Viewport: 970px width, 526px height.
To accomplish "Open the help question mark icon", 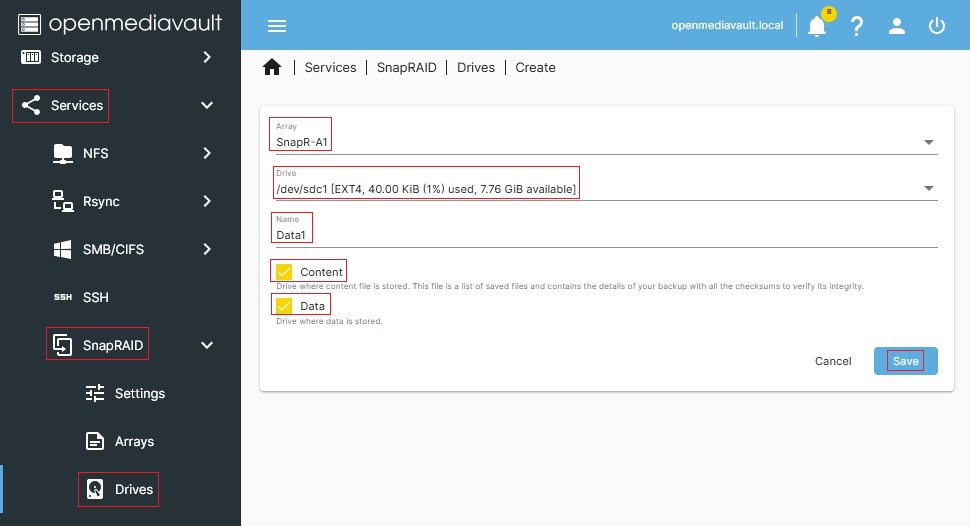I will pos(857,27).
